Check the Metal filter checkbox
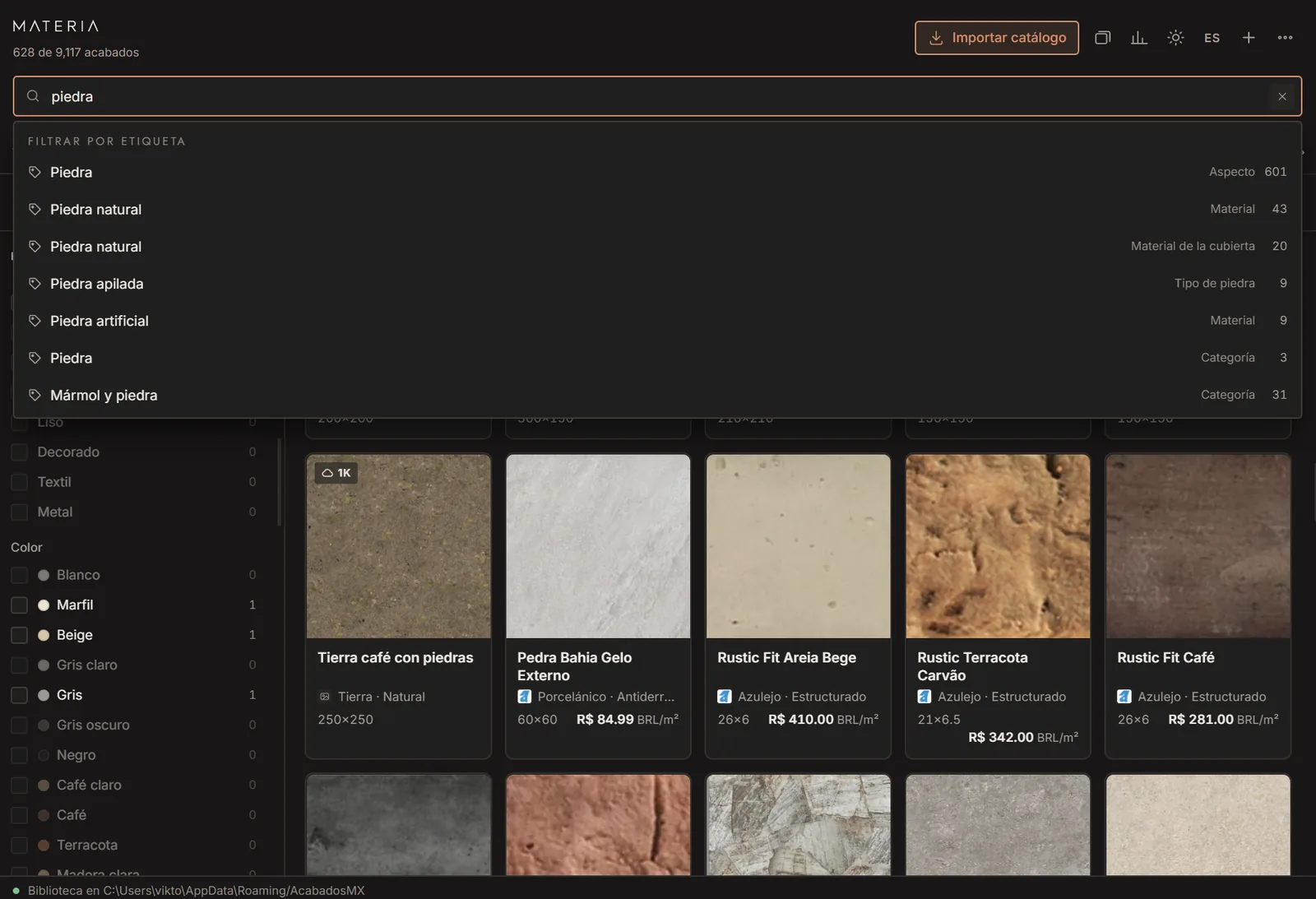 [x=20, y=512]
